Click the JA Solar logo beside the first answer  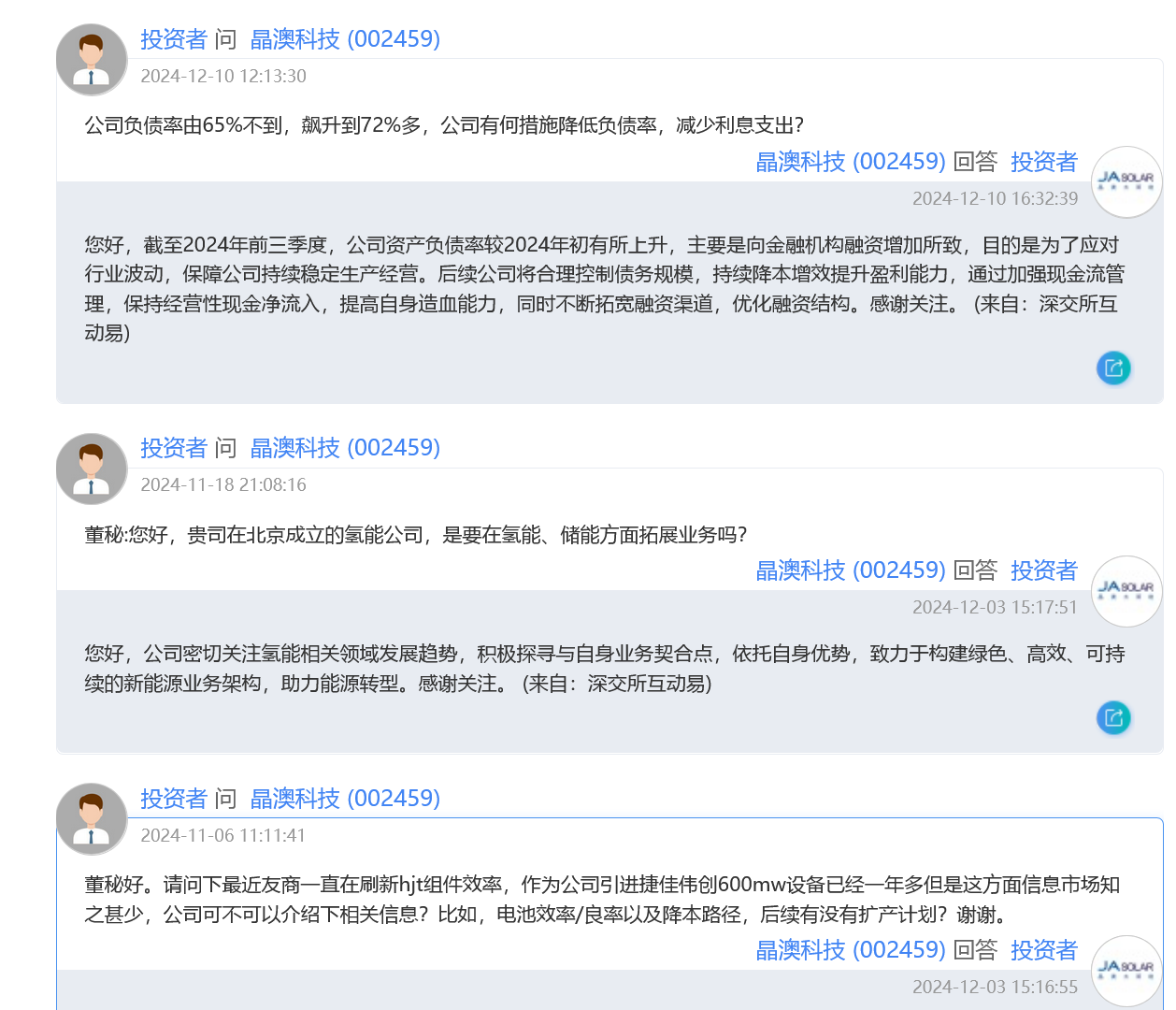[1126, 181]
